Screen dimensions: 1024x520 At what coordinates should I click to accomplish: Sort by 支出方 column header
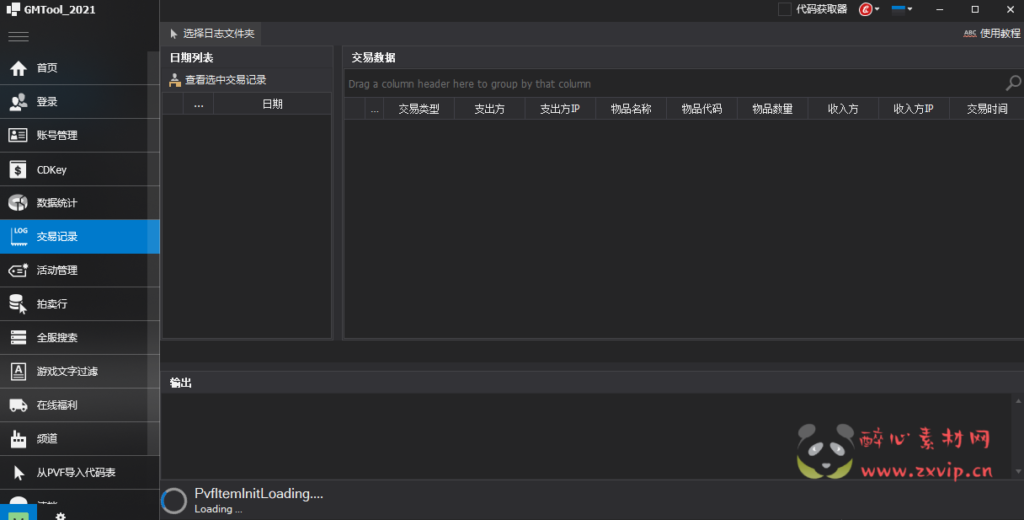click(489, 109)
